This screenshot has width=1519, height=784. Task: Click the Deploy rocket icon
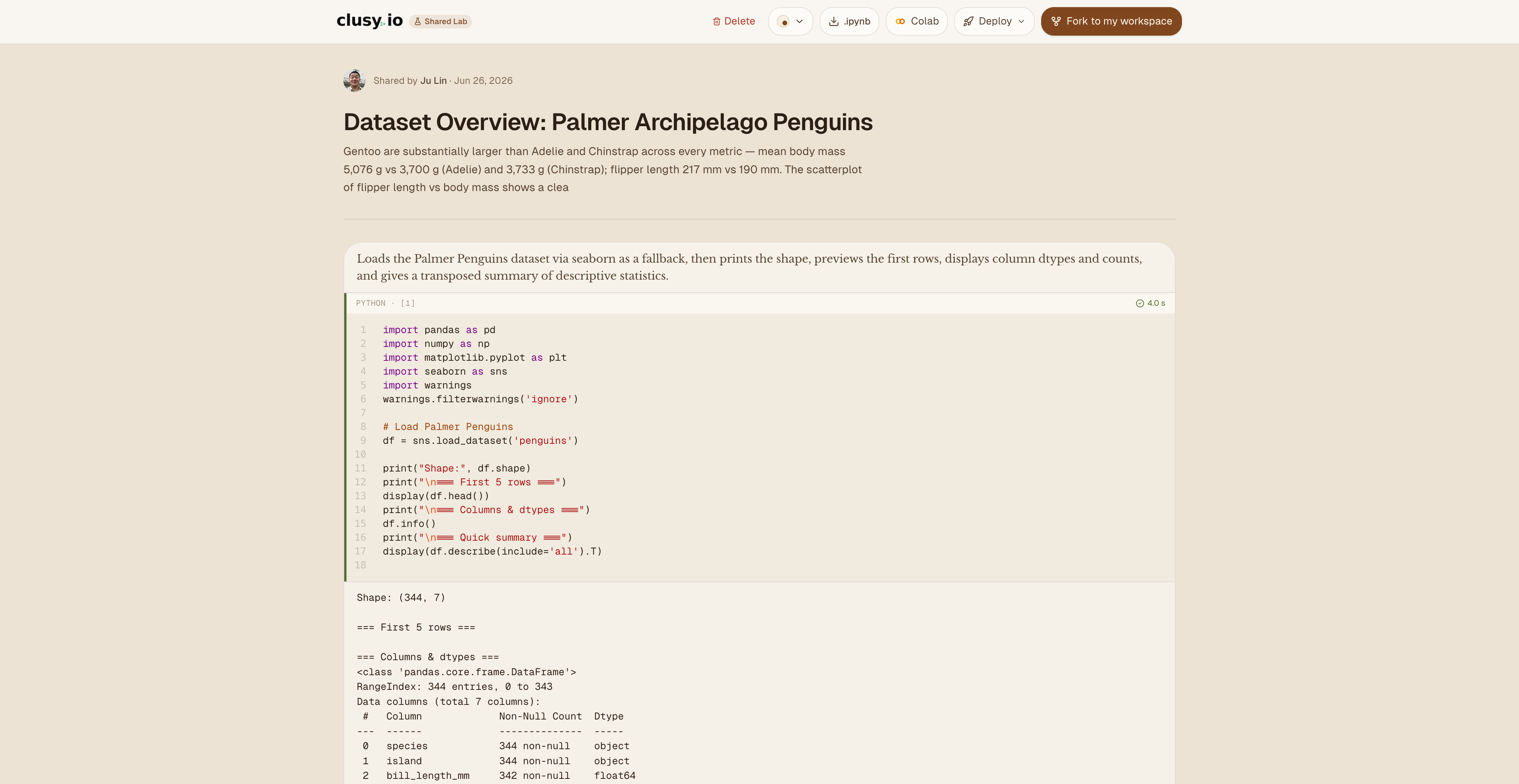click(968, 21)
